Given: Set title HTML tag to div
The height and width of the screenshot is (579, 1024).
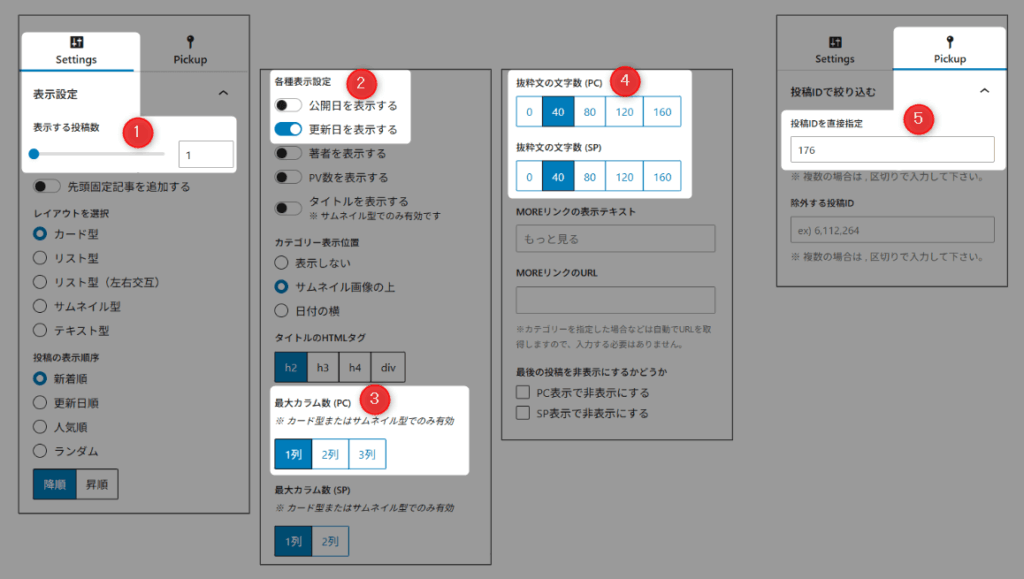Looking at the screenshot, I should (x=388, y=368).
